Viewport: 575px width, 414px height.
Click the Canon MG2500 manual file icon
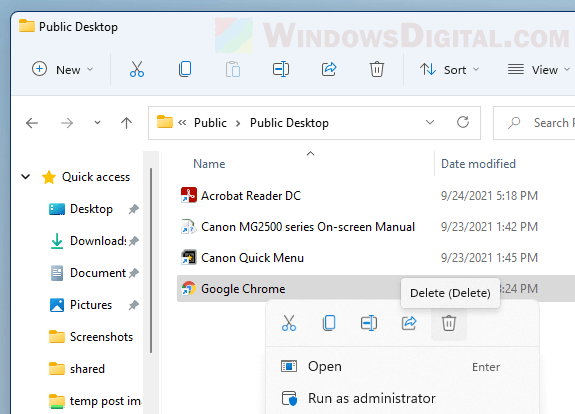coord(189,226)
